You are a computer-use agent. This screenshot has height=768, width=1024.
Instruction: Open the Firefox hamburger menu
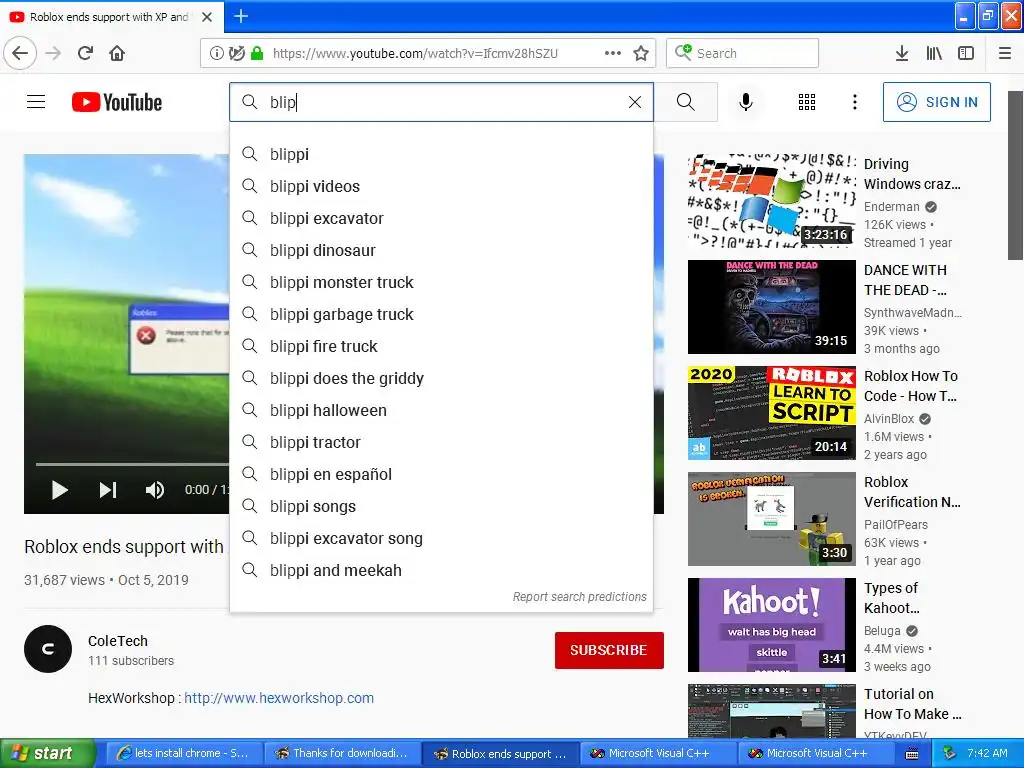tap(1005, 53)
